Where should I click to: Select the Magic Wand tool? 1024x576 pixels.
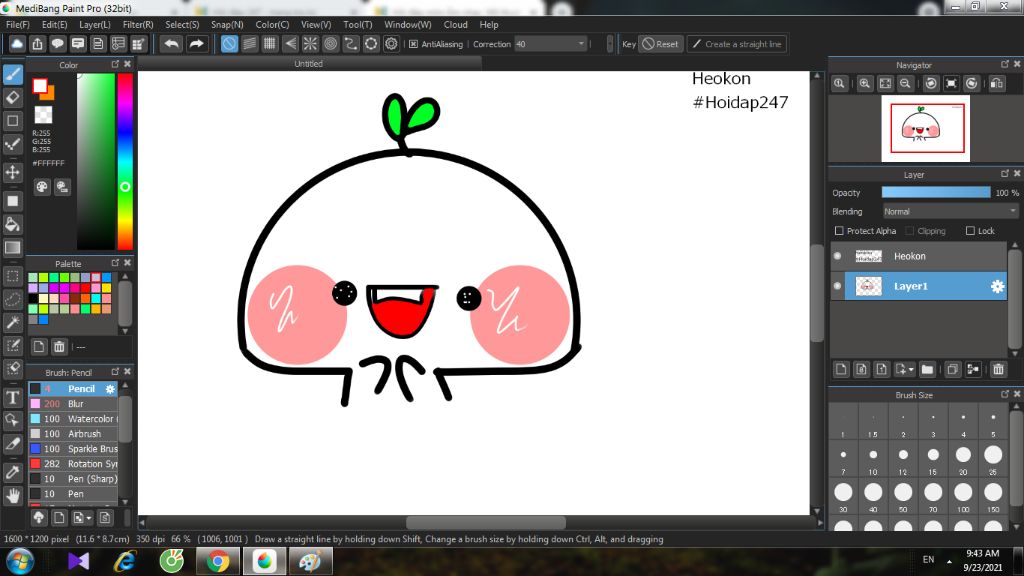click(x=13, y=322)
